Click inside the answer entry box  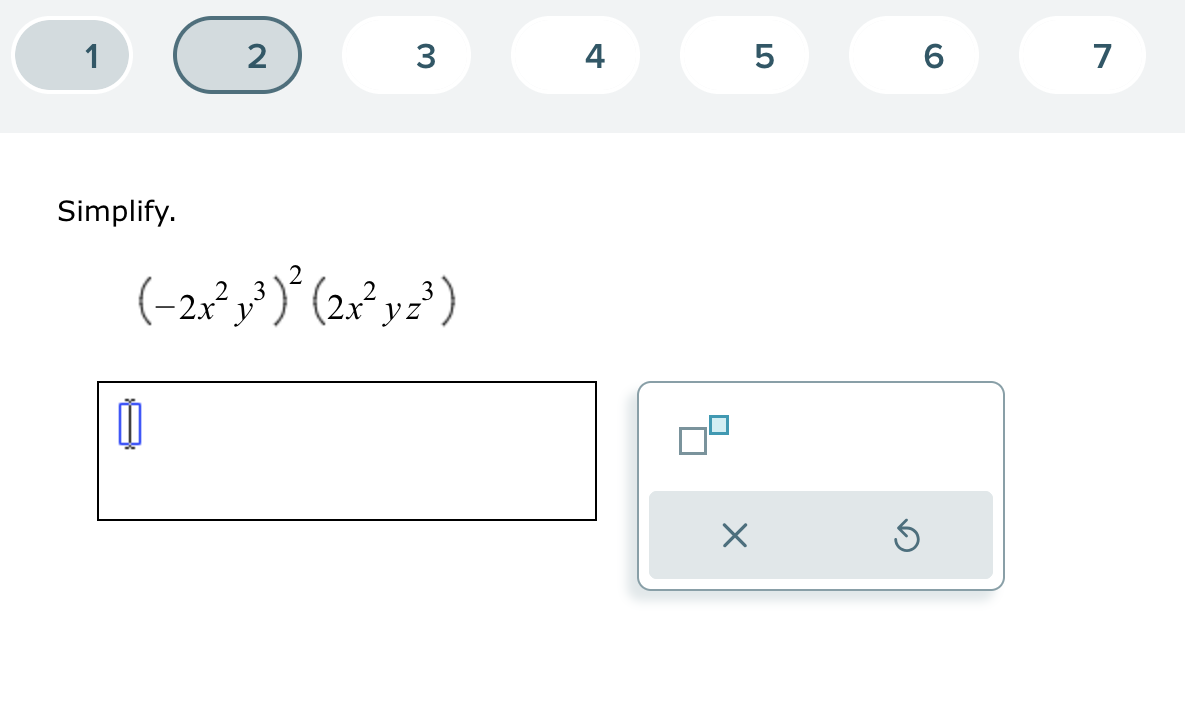point(347,450)
